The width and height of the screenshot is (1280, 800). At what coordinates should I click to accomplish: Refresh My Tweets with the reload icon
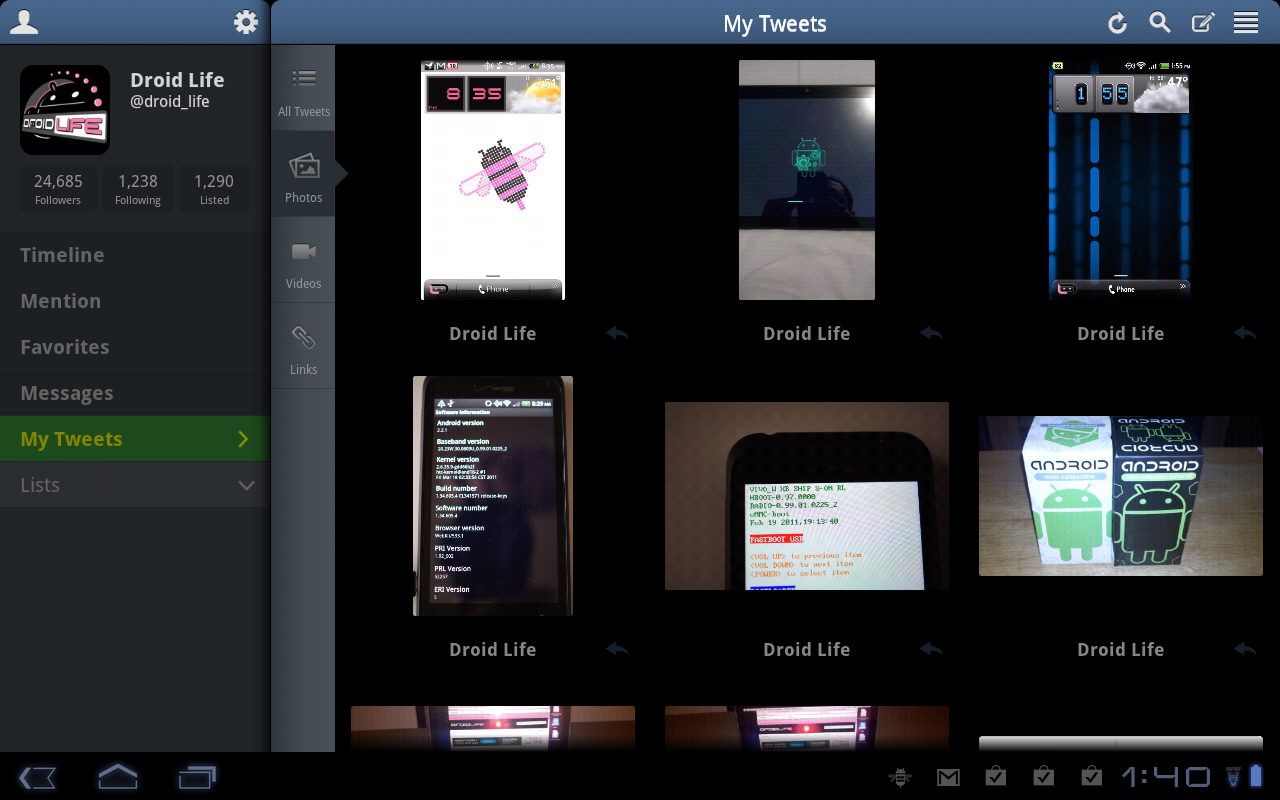point(1117,23)
